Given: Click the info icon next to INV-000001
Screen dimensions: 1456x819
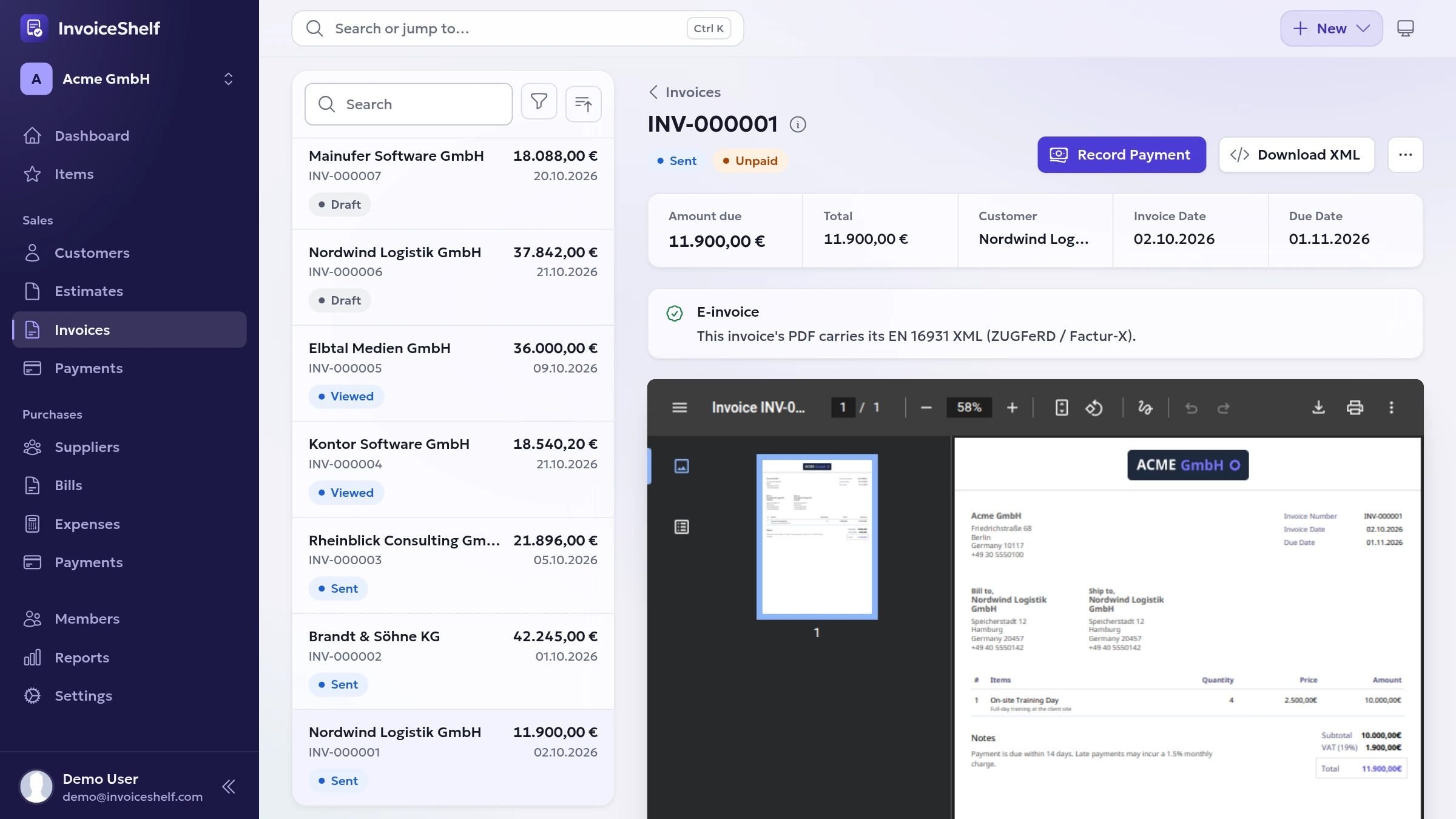Looking at the screenshot, I should pyautogui.click(x=797, y=124).
